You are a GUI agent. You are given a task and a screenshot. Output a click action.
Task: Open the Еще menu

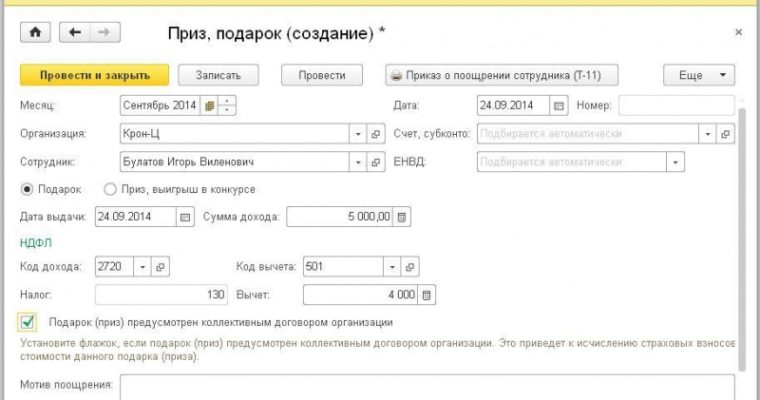pyautogui.click(x=699, y=75)
